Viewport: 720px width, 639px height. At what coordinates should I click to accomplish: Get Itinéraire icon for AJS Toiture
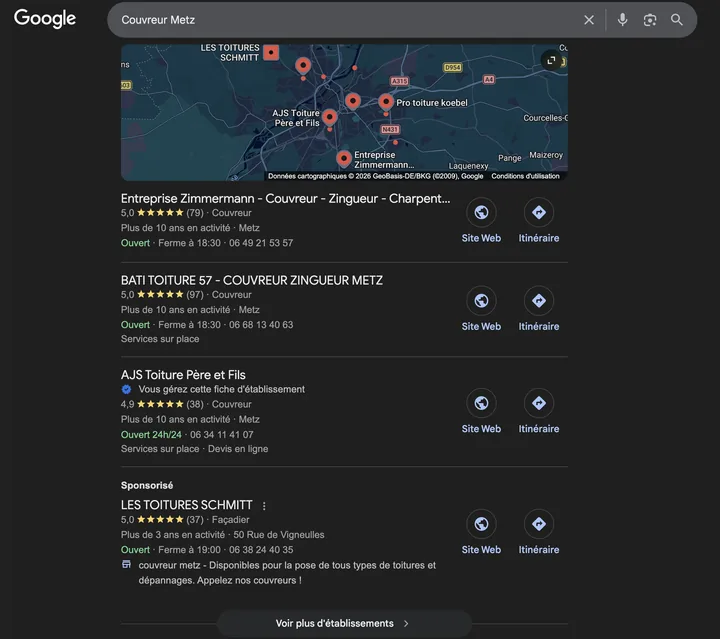pyautogui.click(x=539, y=403)
